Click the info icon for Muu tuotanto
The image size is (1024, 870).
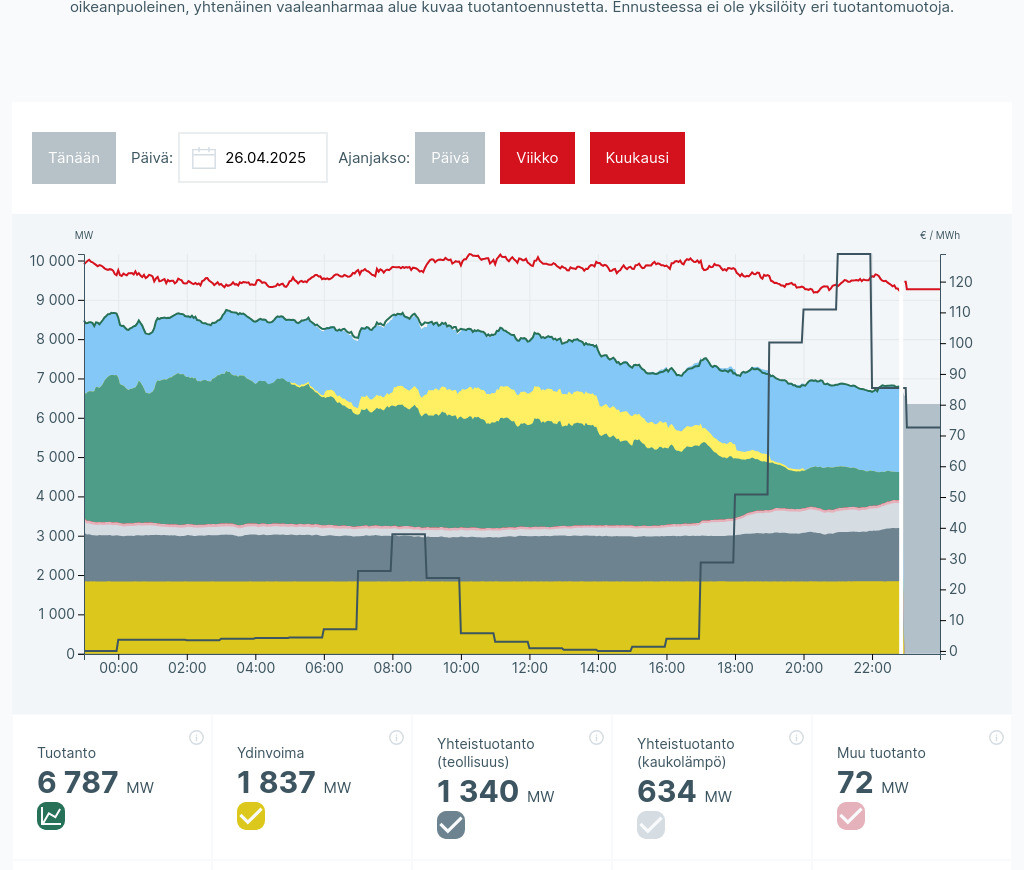pos(996,738)
